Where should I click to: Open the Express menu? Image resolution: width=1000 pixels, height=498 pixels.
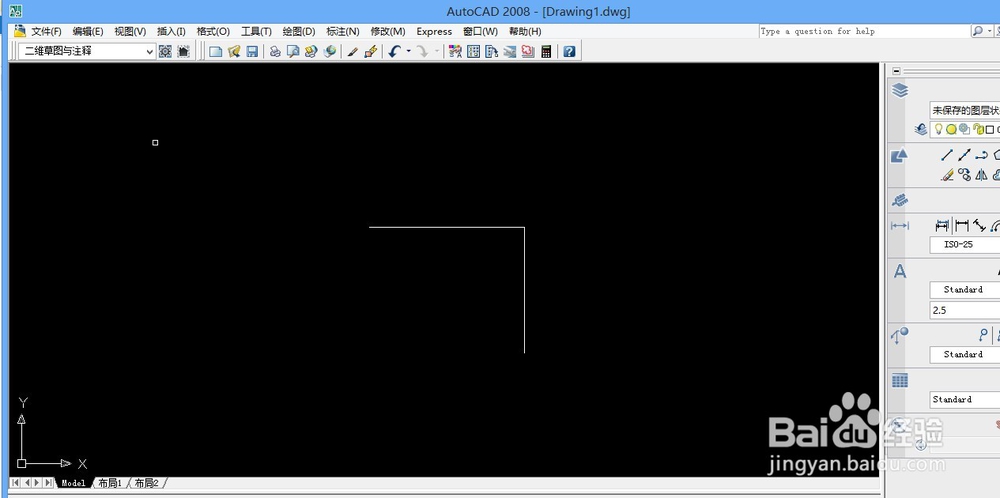[x=434, y=31]
